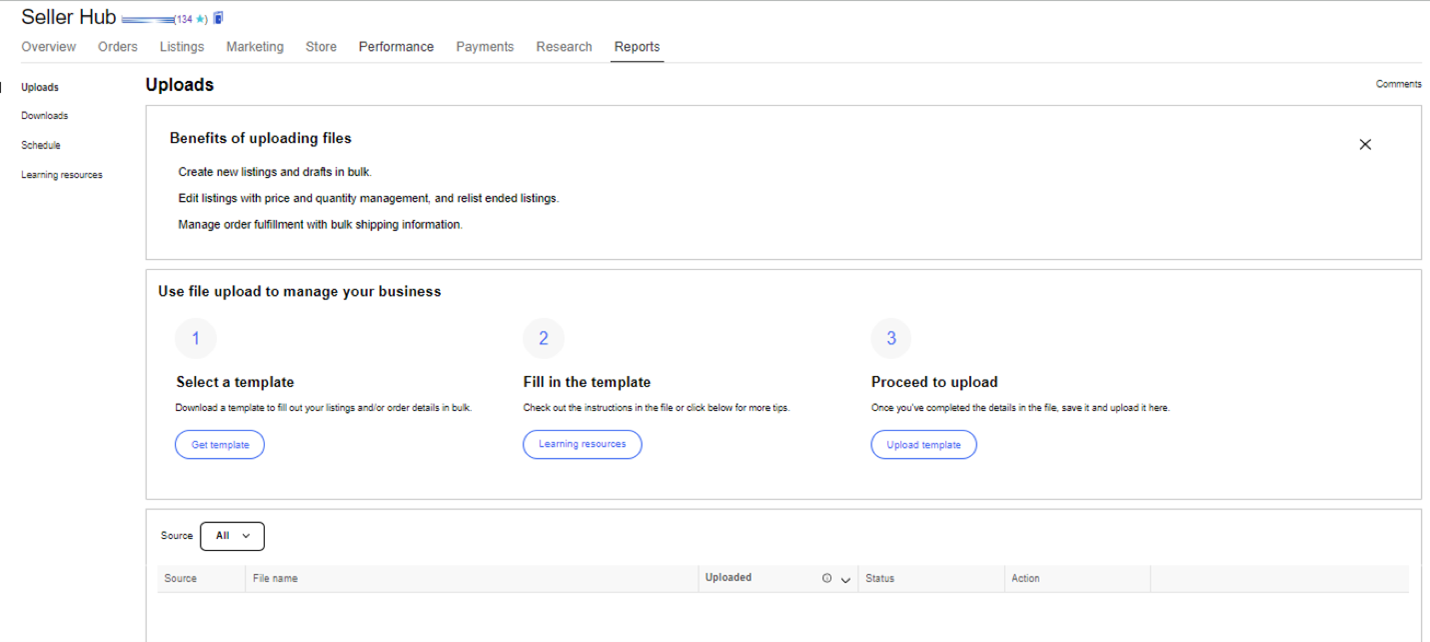Click the Learning resources button under step 2

coord(582,444)
